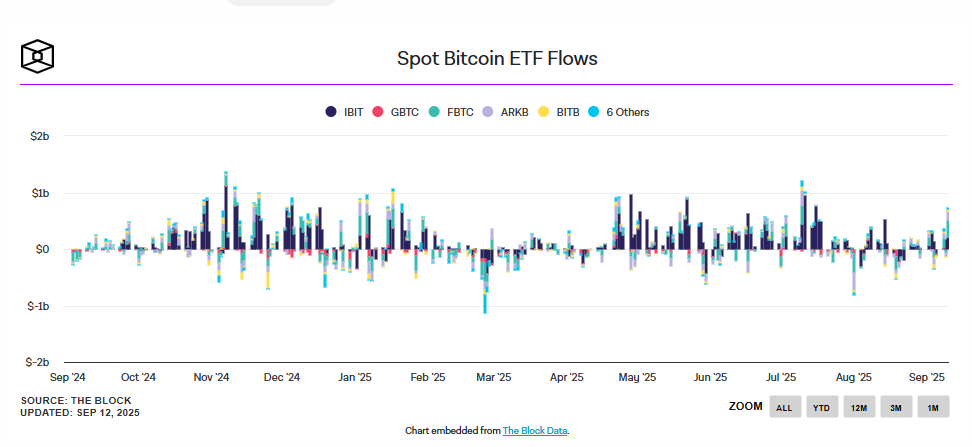Open The Block Data link
972x447 pixels.
click(x=535, y=430)
